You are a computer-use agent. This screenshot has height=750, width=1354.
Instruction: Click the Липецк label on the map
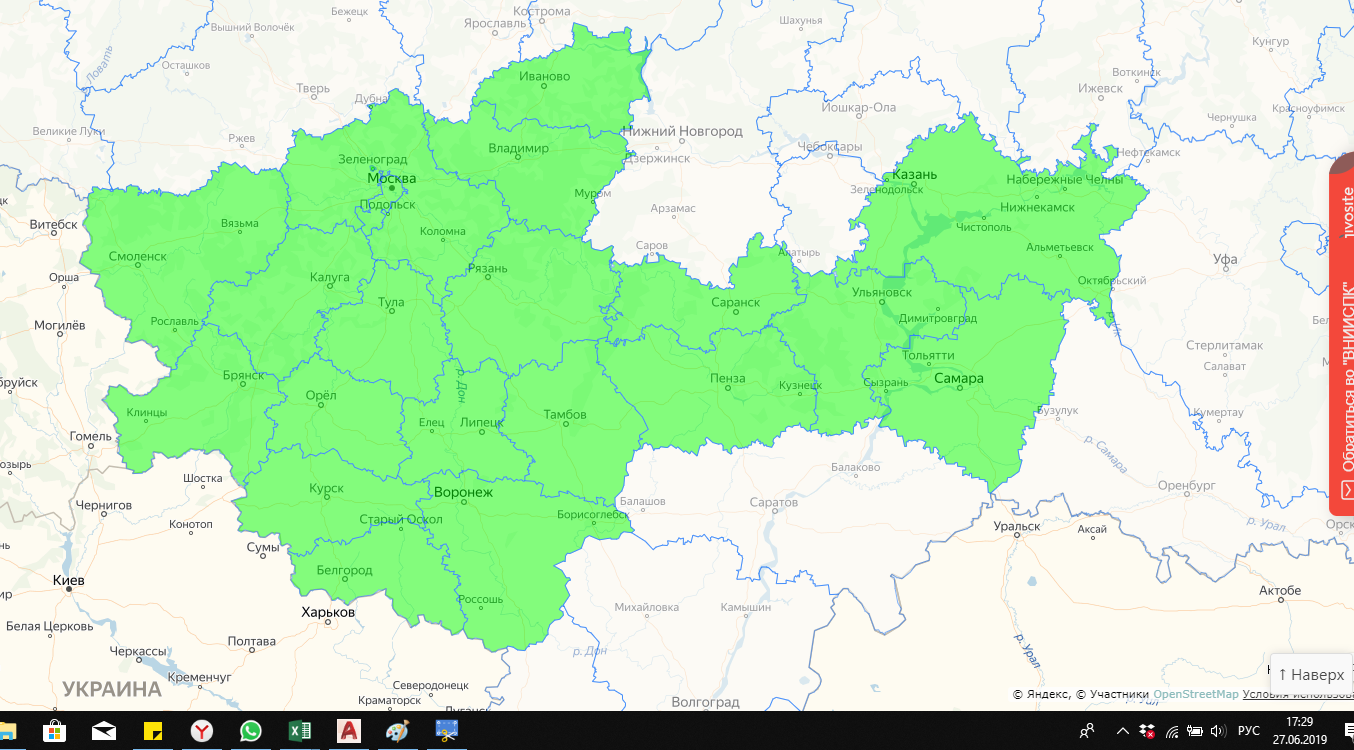pos(481,422)
